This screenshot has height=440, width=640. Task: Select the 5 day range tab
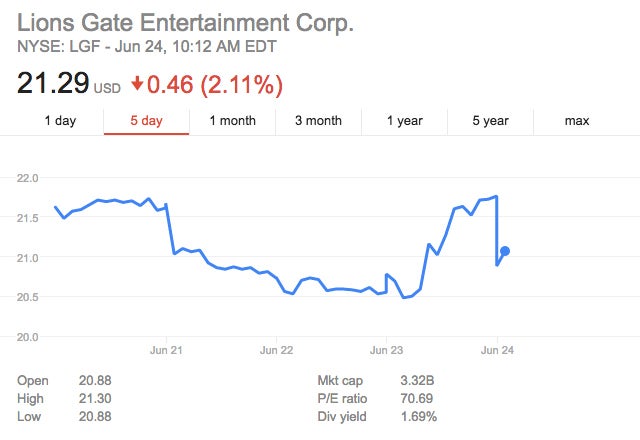[x=146, y=121]
